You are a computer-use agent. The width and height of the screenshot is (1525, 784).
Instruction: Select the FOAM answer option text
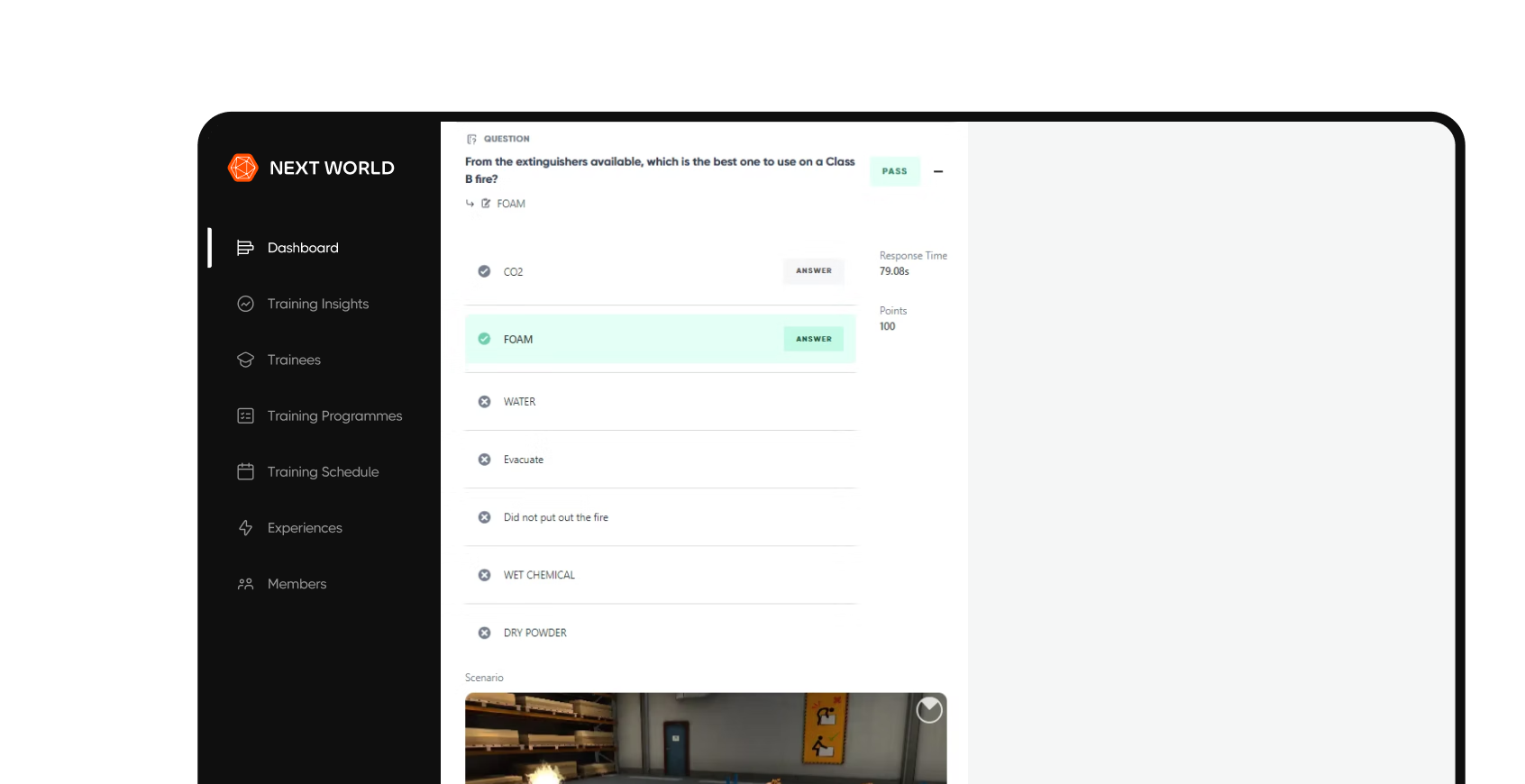pos(518,340)
